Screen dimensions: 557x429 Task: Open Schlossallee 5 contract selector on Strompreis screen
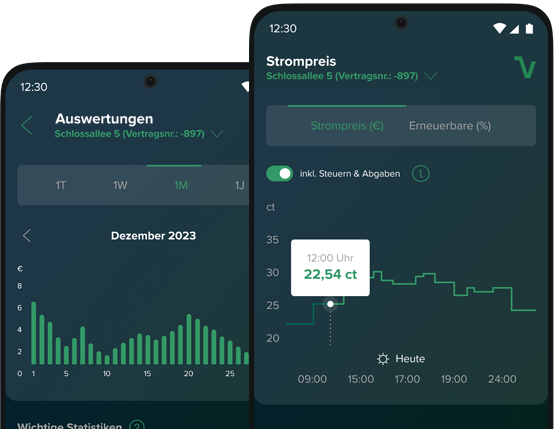pos(342,76)
